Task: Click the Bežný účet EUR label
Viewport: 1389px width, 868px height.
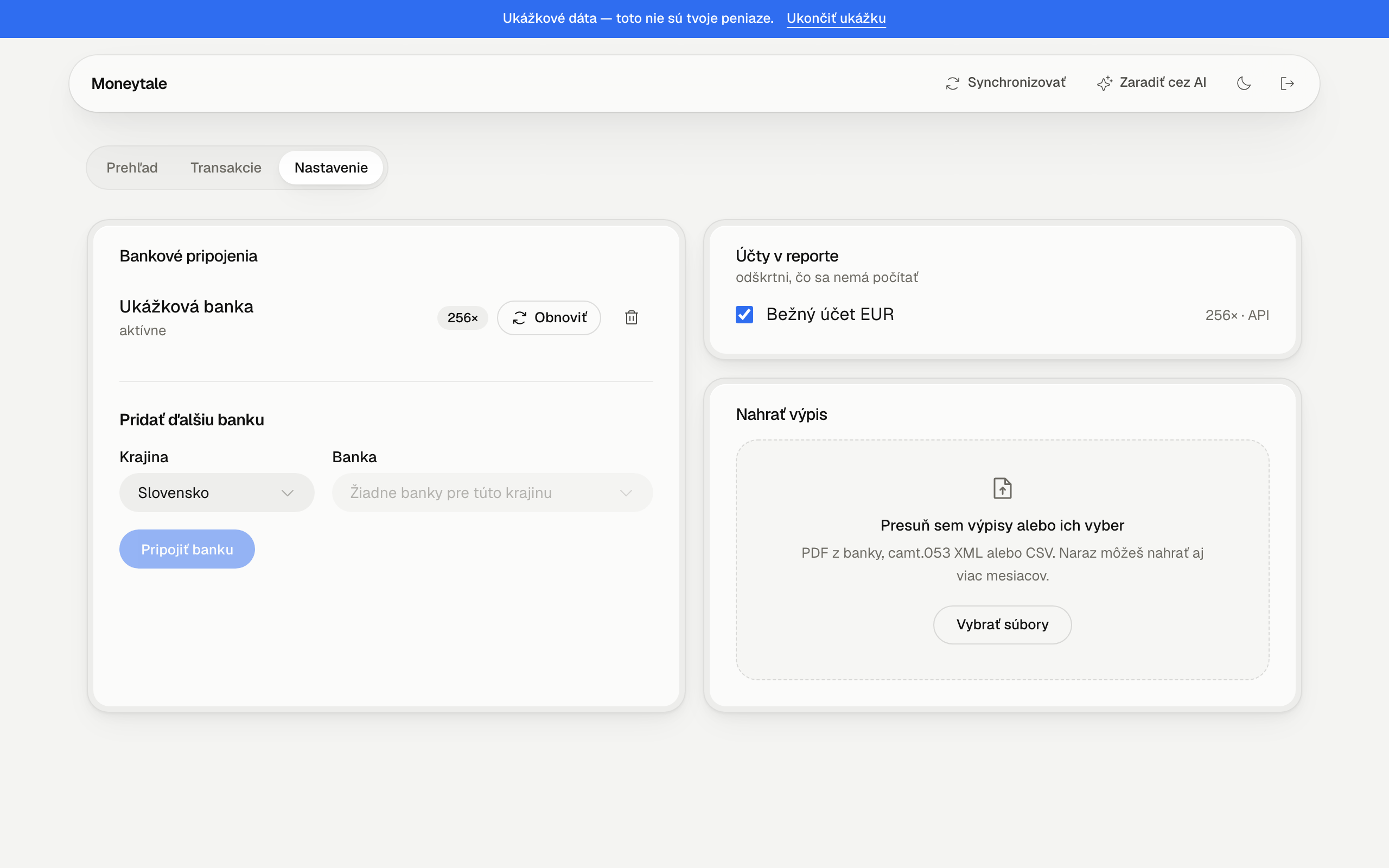Action: tap(830, 315)
